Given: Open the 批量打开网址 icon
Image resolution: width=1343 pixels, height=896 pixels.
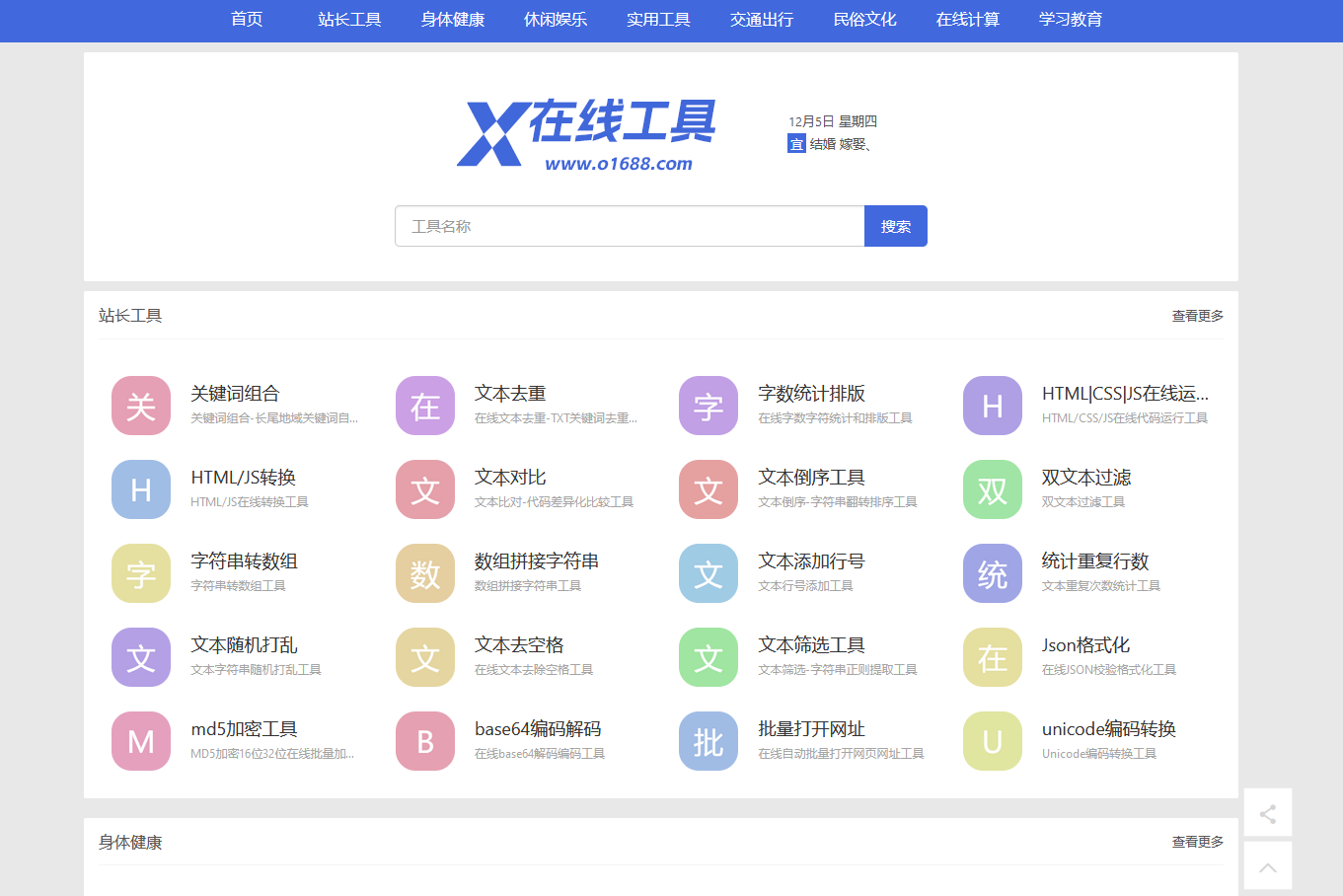Looking at the screenshot, I should click(709, 741).
